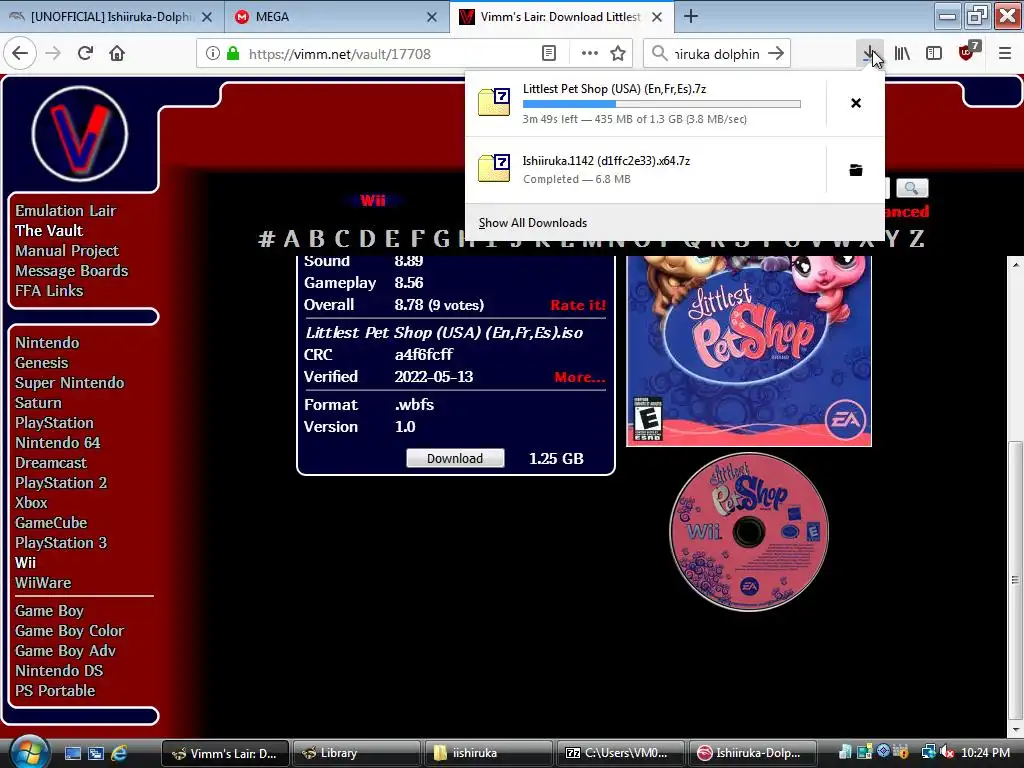
Task: Switch to the Ishiiruka-Dolphin forum tab
Action: click(x=112, y=17)
